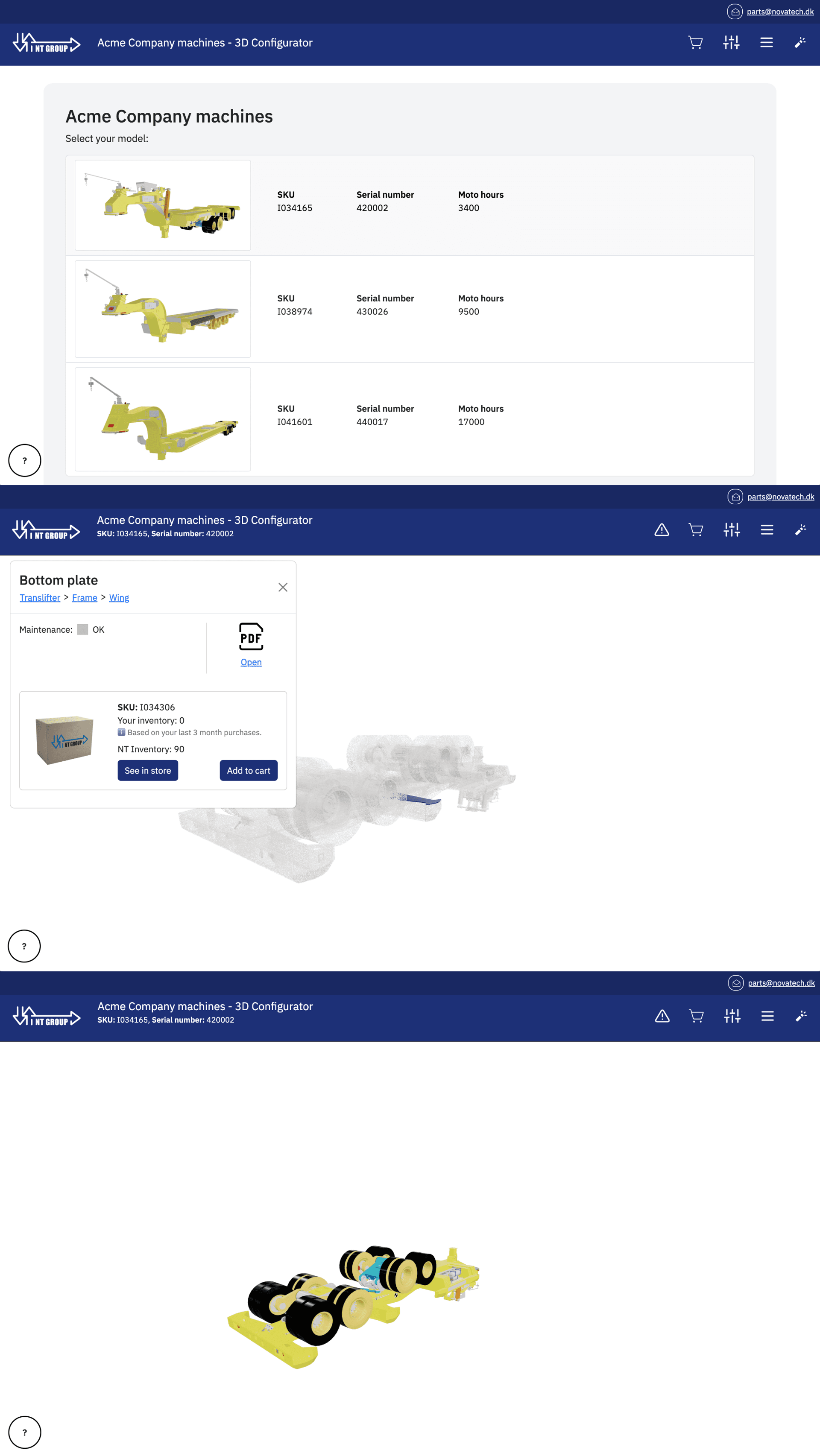Click the gray Maintenance OK status swatch
Screen dimensions: 820x1456
[82, 630]
